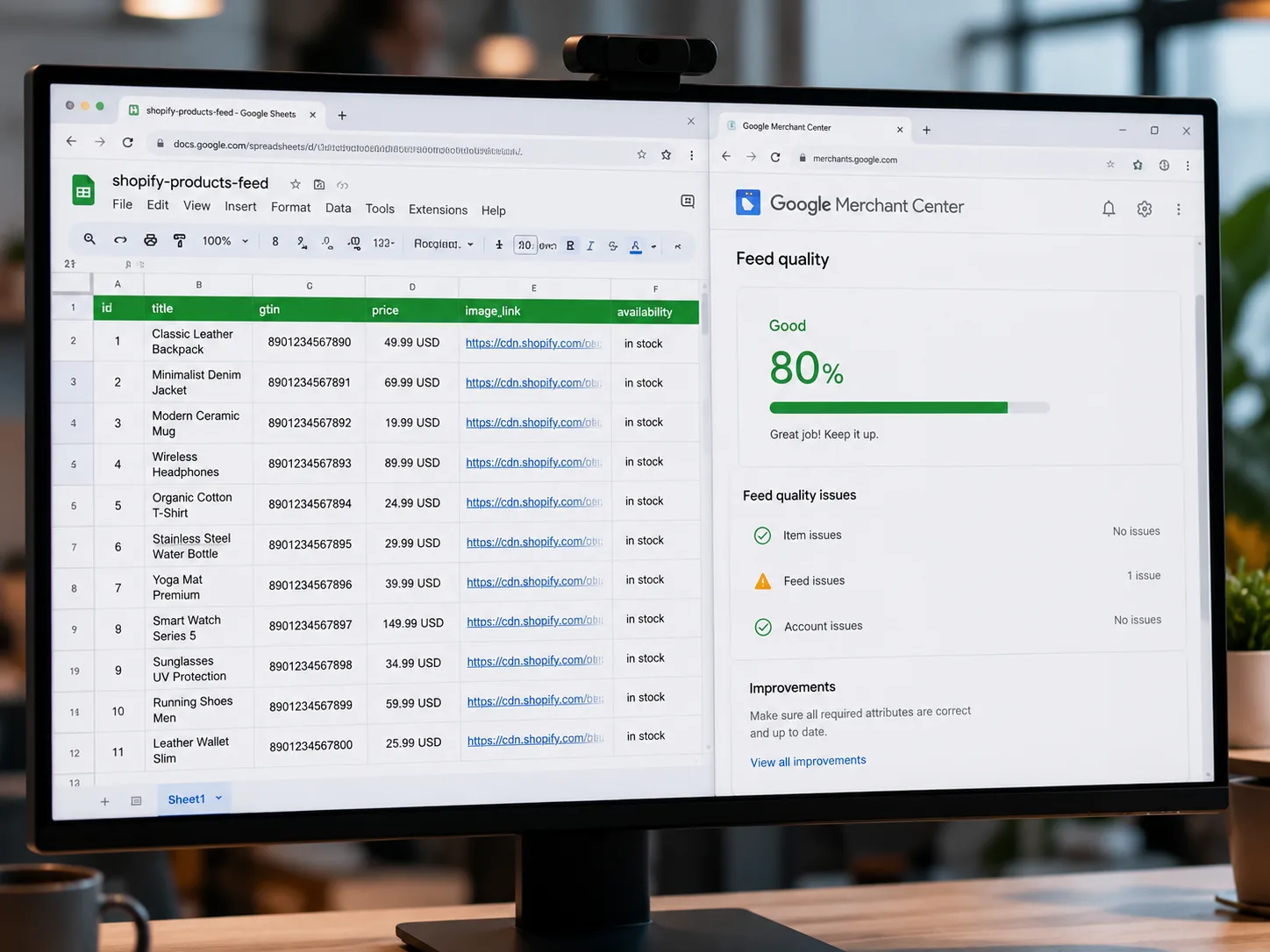Add a new sheet with plus button
Screen dimensions: 1270x952
(x=104, y=801)
